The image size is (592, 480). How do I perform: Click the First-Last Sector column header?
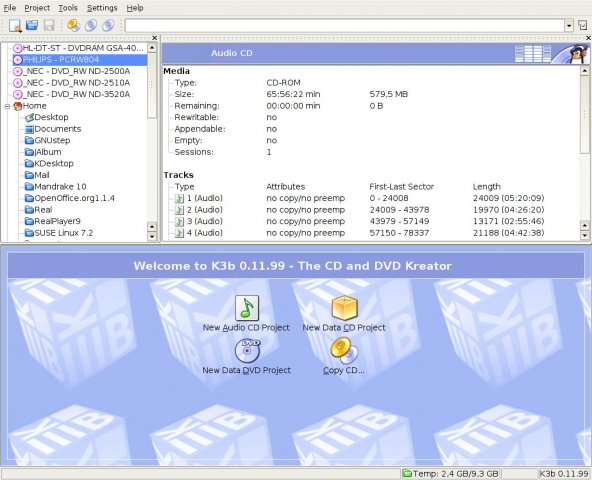point(401,187)
